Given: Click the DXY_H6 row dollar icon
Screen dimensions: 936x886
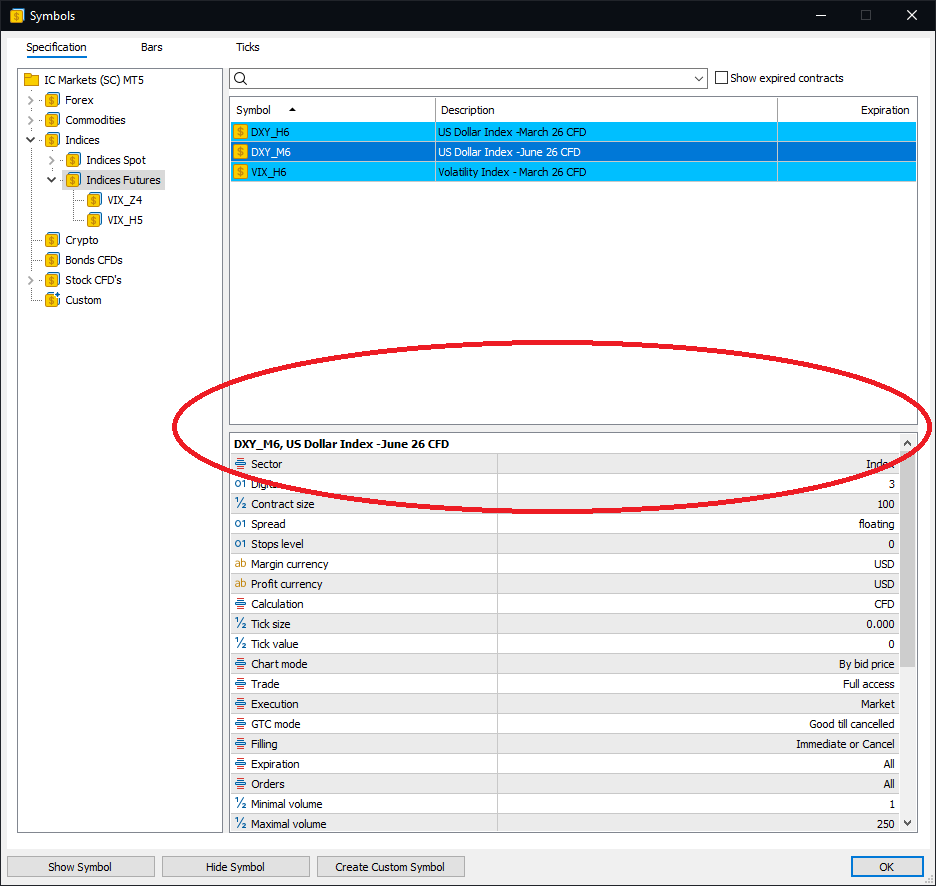Looking at the screenshot, I should pos(241,132).
